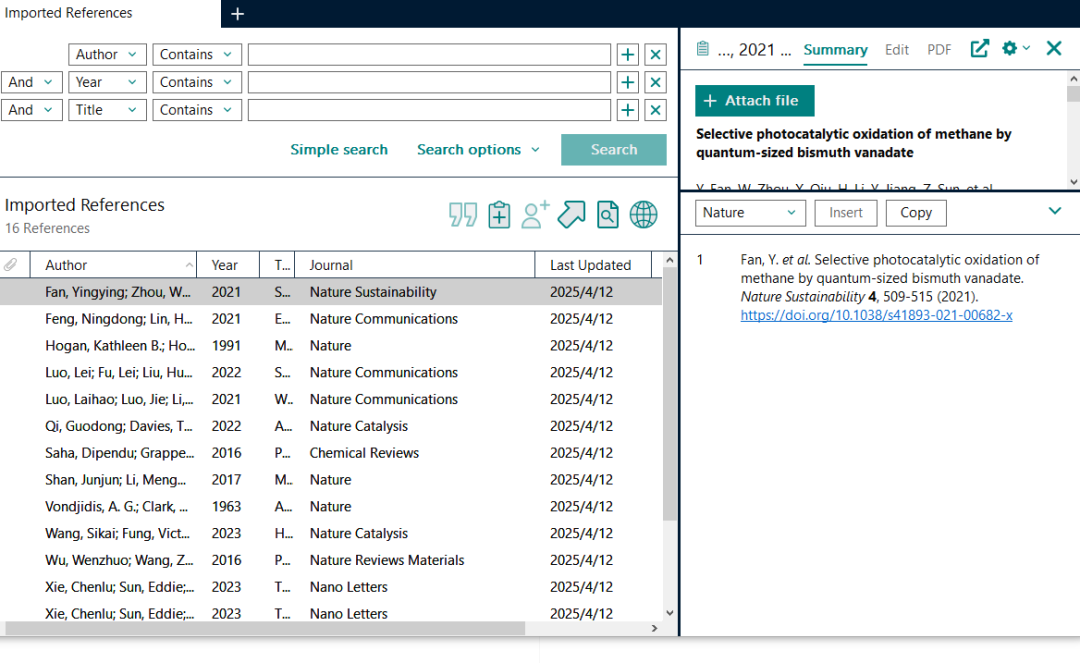Click the find full text document icon
The width and height of the screenshot is (1080, 663).
tap(607, 214)
